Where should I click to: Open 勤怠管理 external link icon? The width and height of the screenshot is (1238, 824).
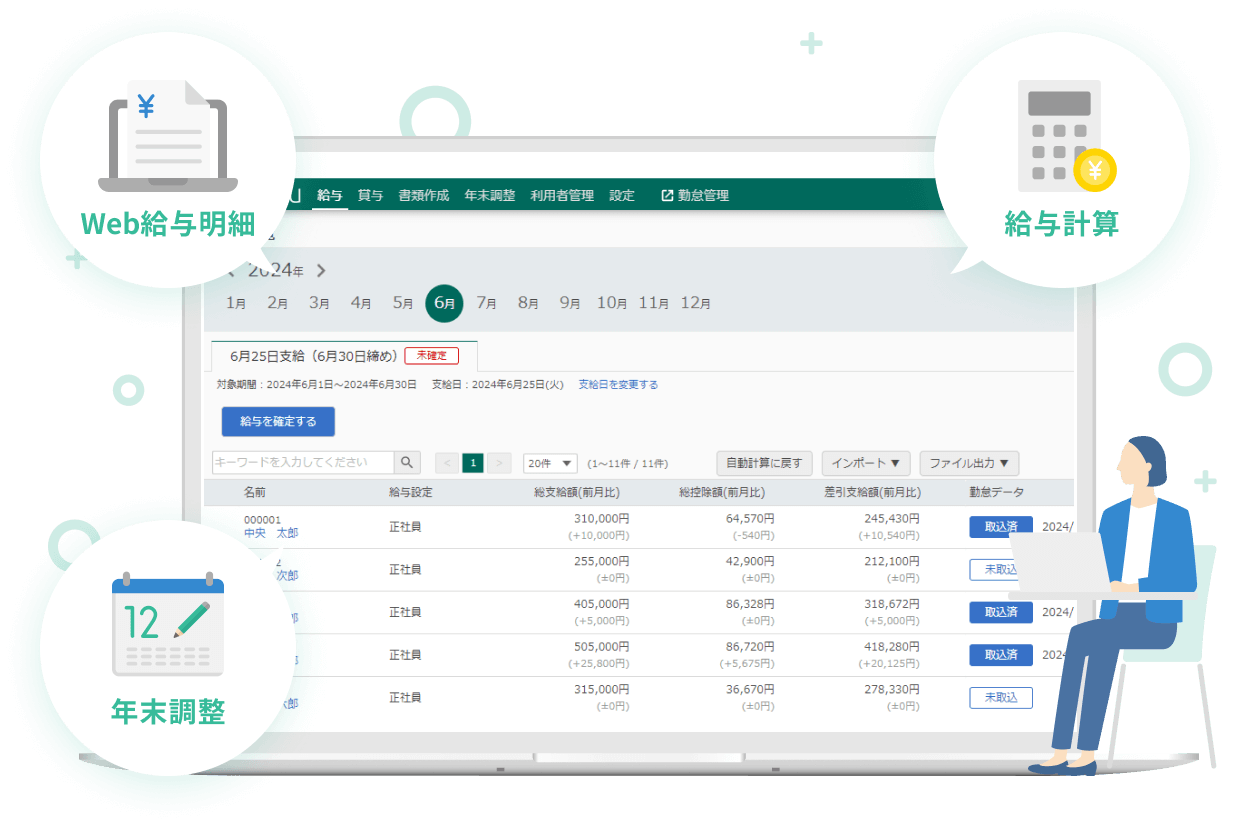coord(667,196)
